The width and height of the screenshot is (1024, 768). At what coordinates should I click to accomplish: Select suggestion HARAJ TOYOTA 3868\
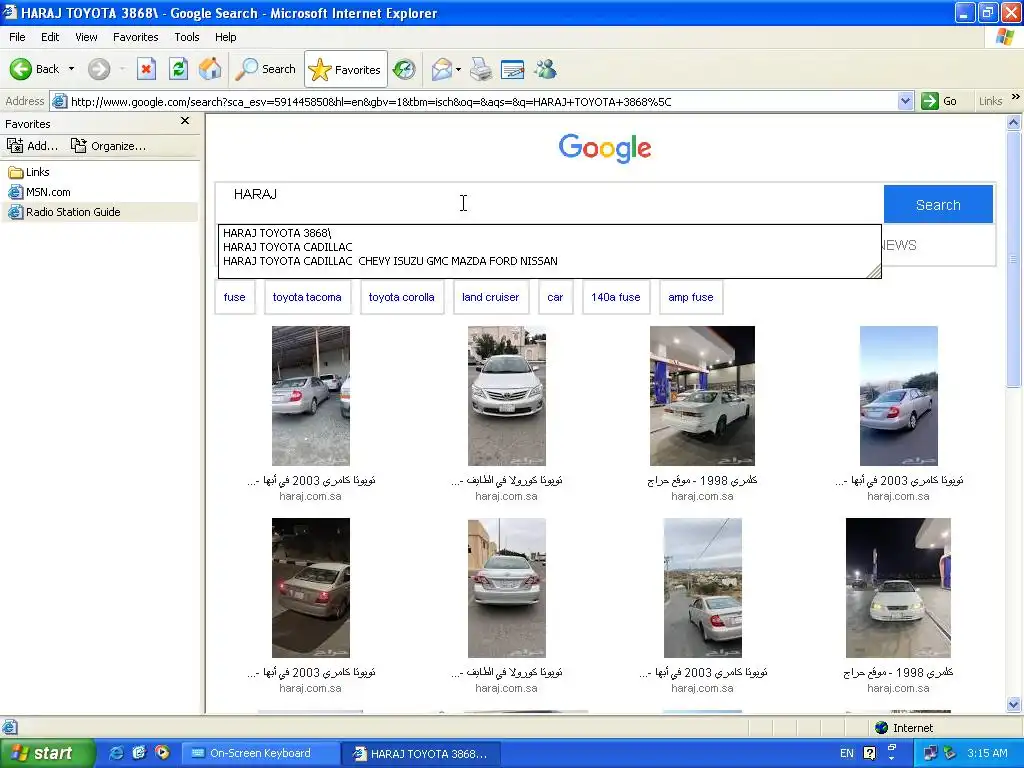[x=277, y=232]
